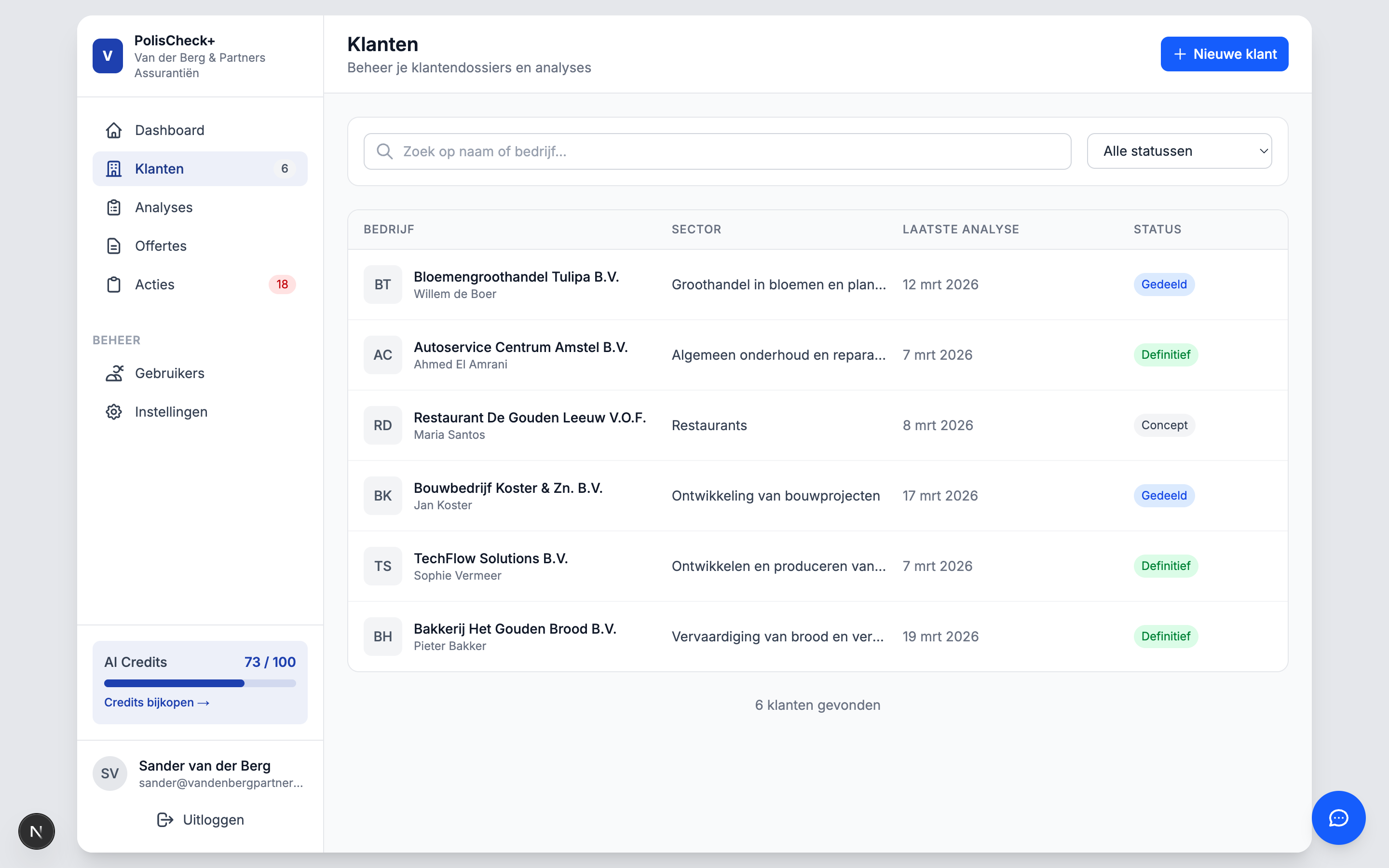Click Bouwbedrijf Koster & Zn. B.V.
1389x868 pixels.
[508, 488]
